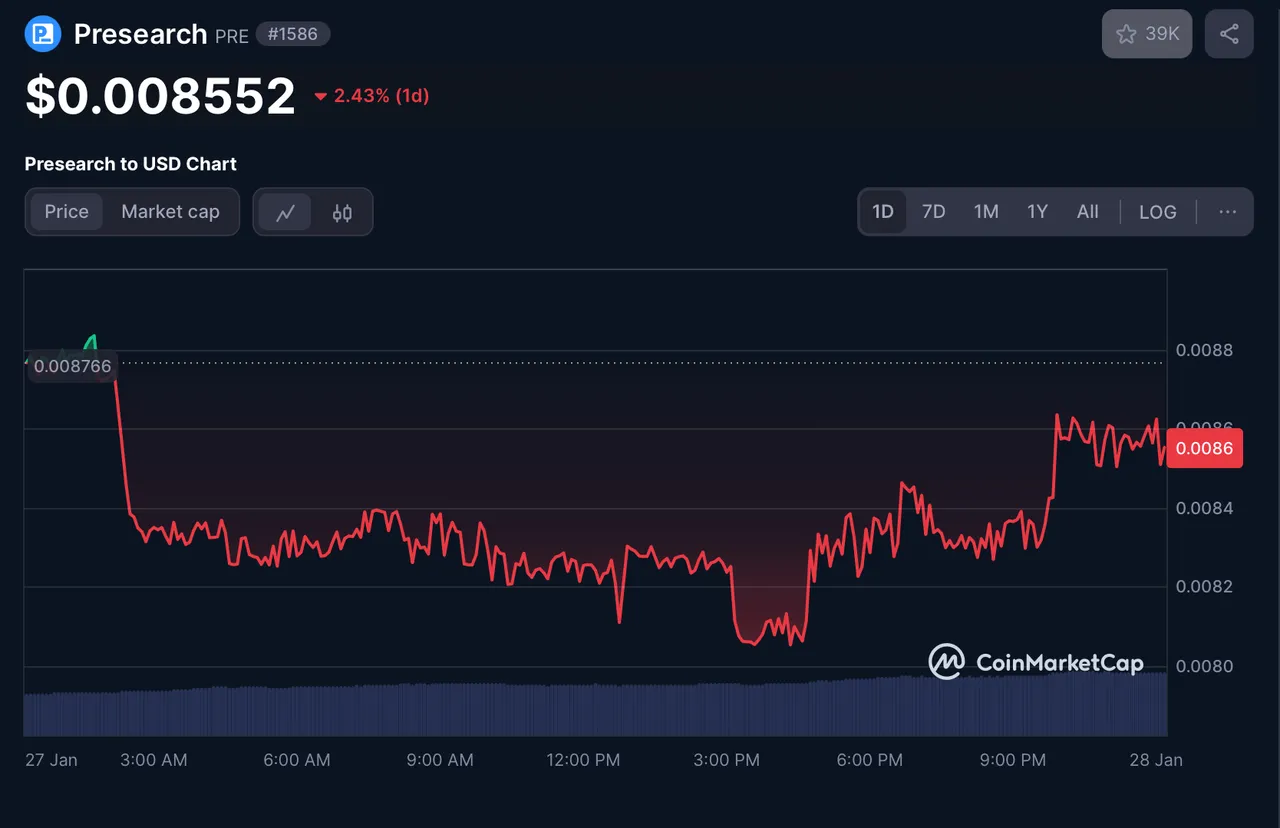The image size is (1280, 828).
Task: Click the 9:00 PM x-axis label
Action: click(x=1012, y=760)
